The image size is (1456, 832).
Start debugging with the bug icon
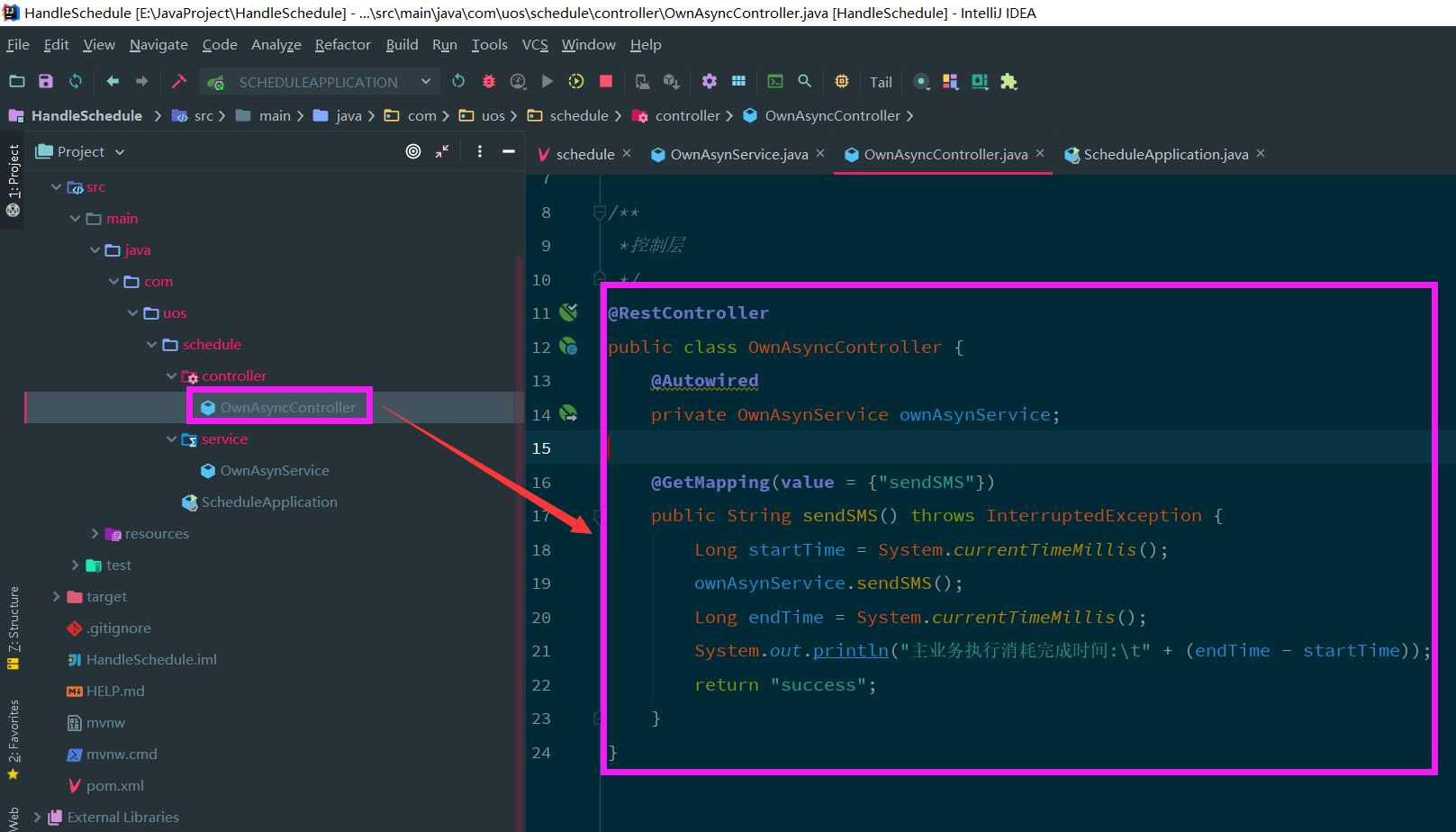[x=489, y=81]
